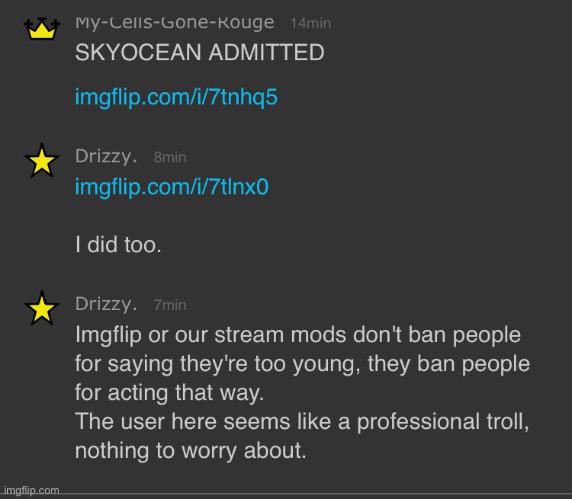Click the line "nothing to worry about."

(190, 450)
